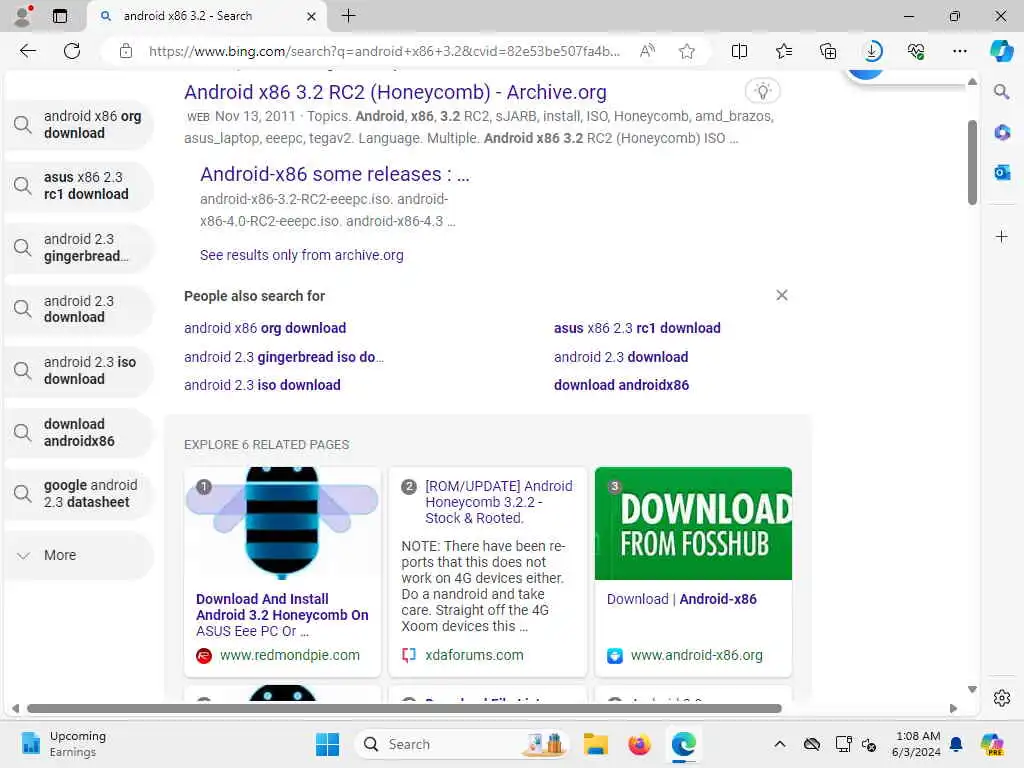Open Download And Install Android 3.2 Honeycomb article
Viewport: 1024px width, 768px height.
(x=282, y=615)
